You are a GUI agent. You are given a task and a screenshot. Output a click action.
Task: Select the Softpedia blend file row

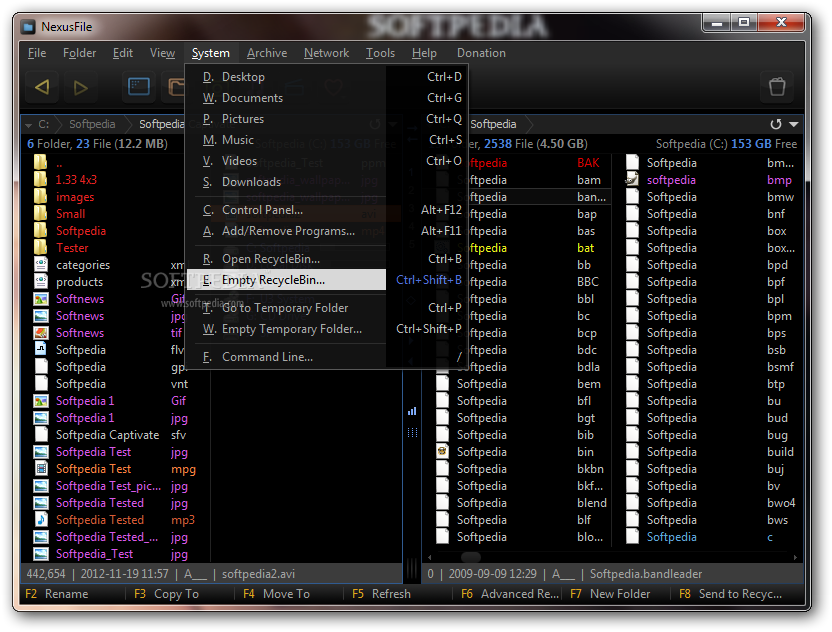click(523, 503)
